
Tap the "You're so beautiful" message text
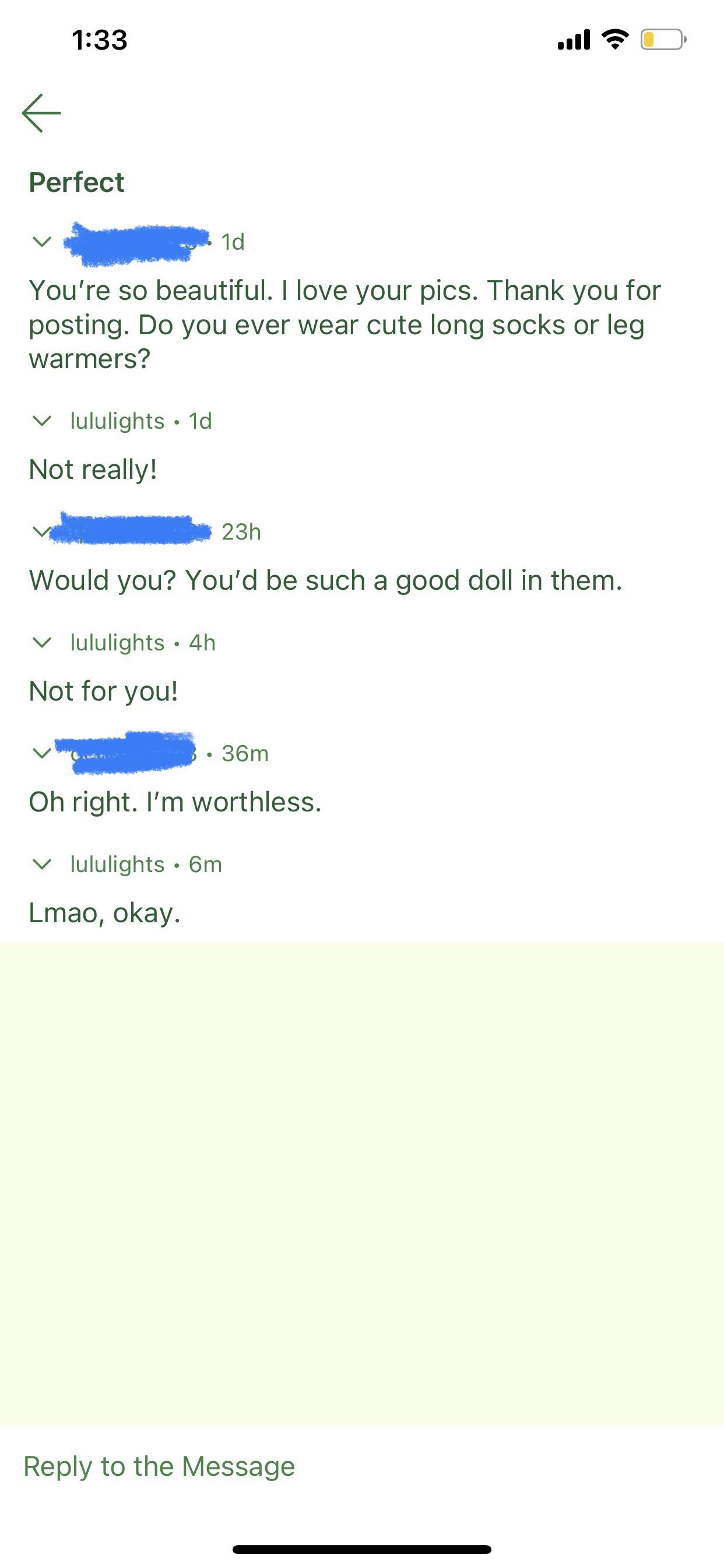point(345,324)
